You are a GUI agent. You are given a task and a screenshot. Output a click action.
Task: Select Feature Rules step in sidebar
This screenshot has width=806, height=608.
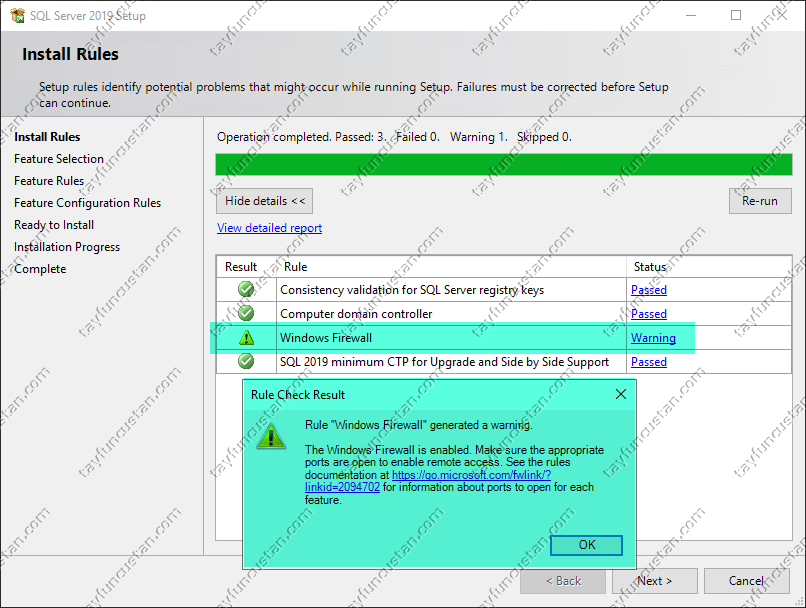(x=49, y=181)
